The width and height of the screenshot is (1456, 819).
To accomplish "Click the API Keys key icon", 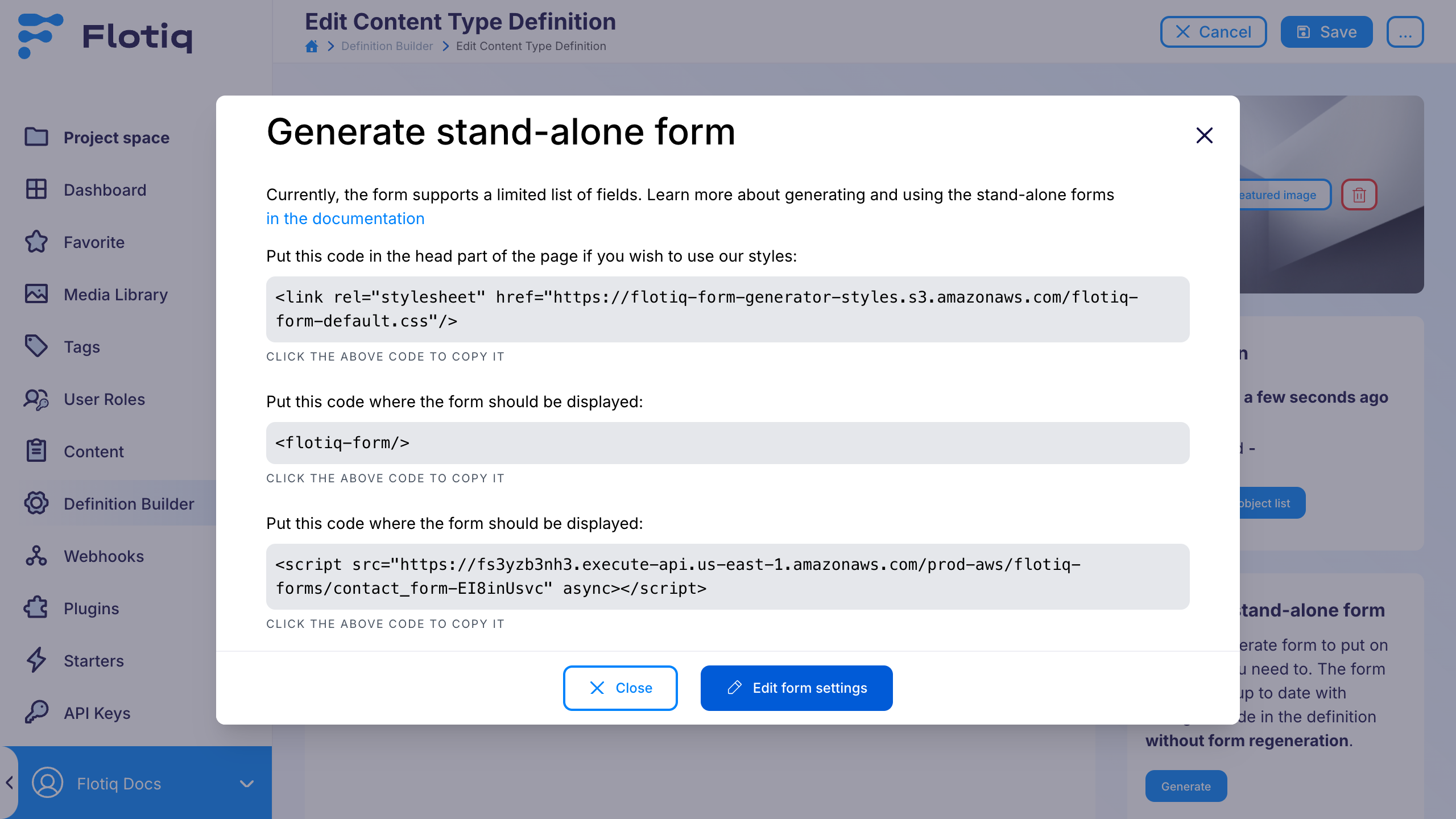I will point(36,713).
